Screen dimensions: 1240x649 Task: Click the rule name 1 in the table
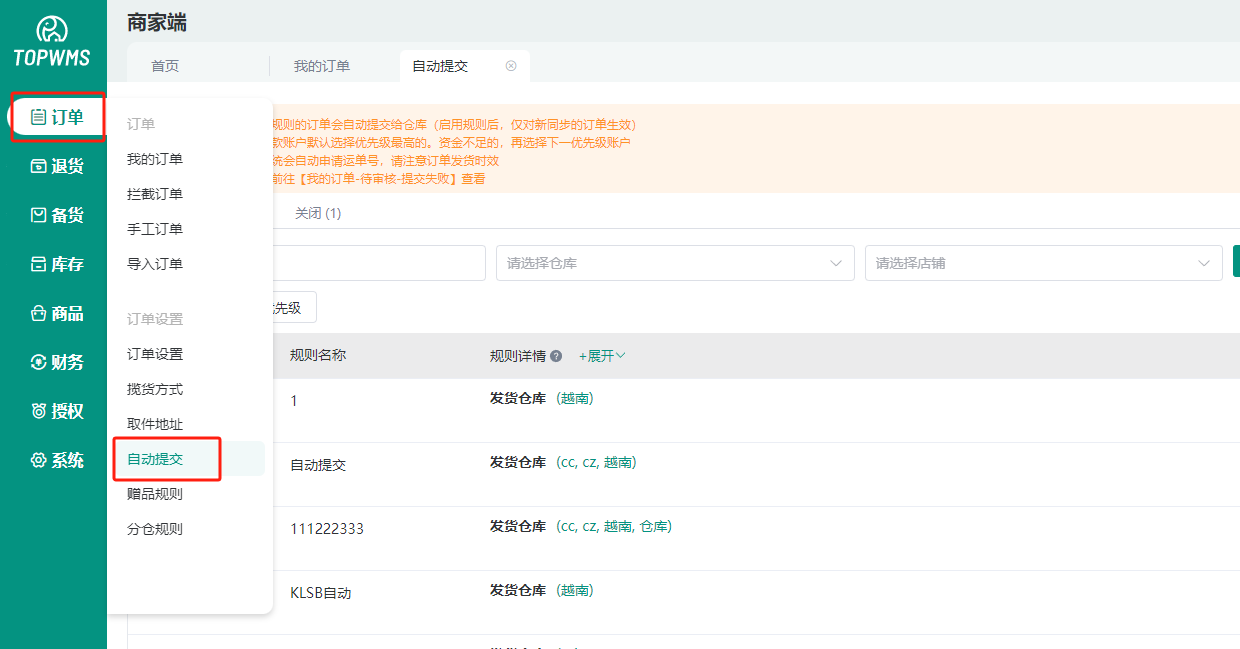coord(294,401)
